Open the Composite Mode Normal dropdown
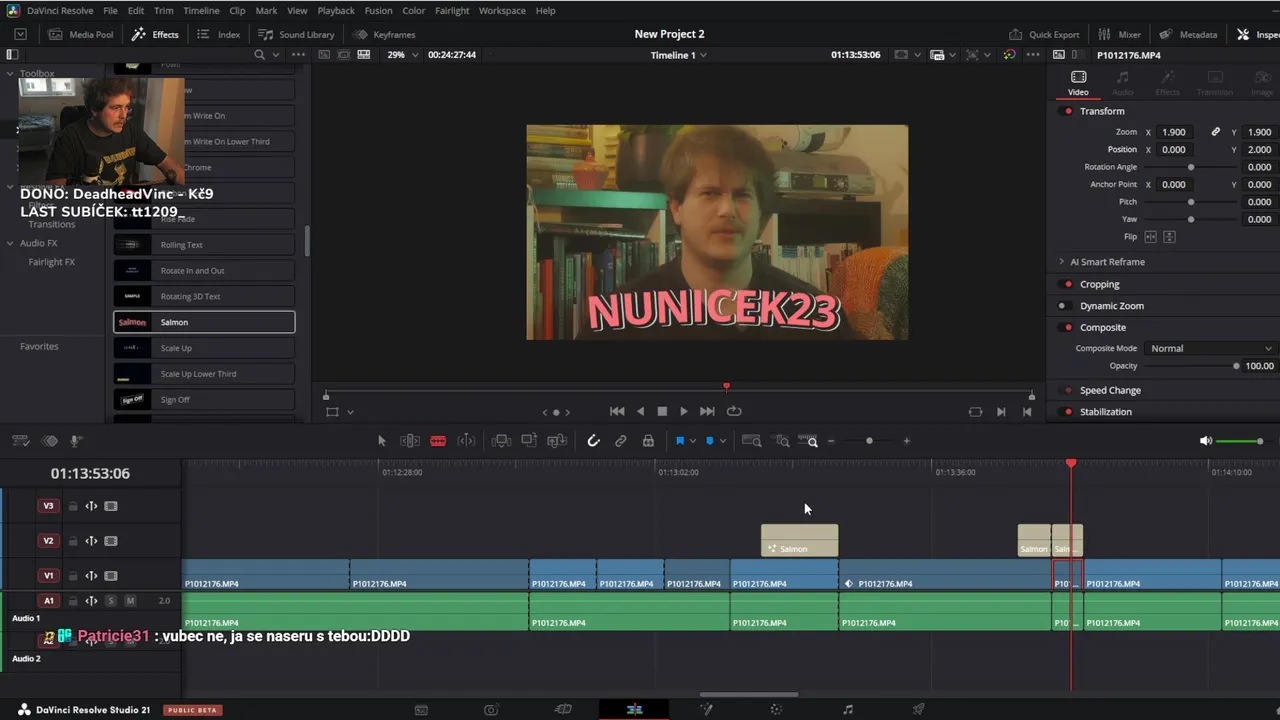The width and height of the screenshot is (1280, 720). coord(1211,348)
